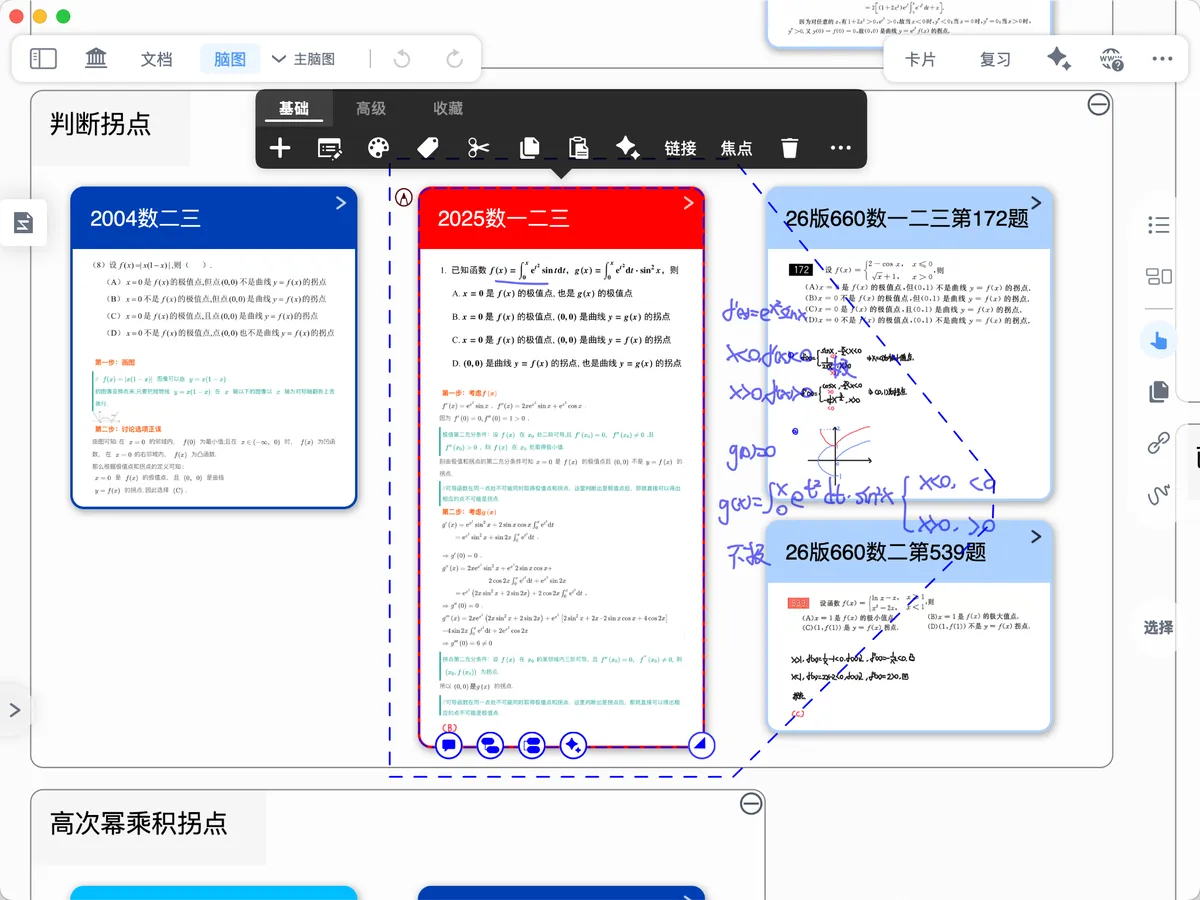Expand the left side panel chevron

[x=14, y=710]
